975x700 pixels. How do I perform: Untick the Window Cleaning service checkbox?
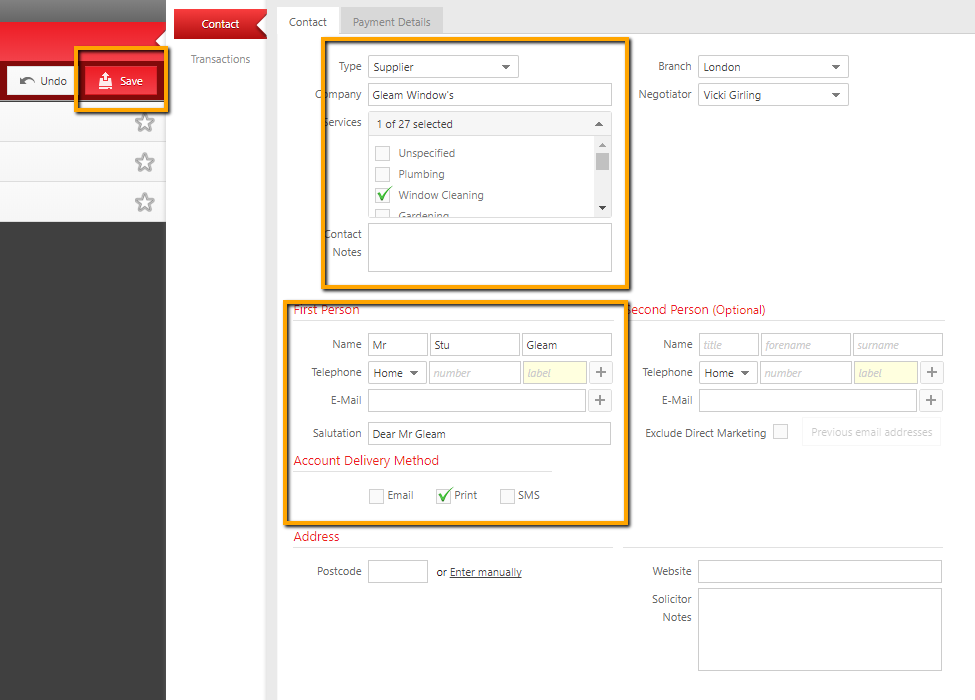382,195
